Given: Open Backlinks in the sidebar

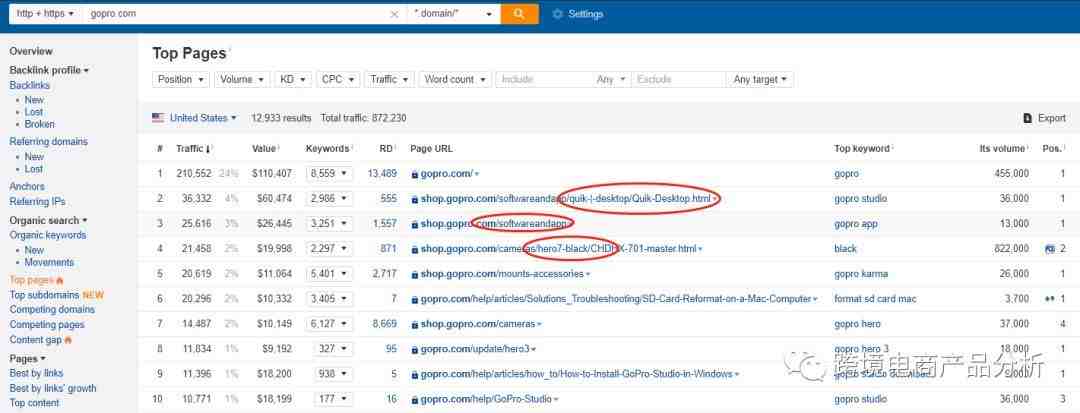Looking at the screenshot, I should (30, 85).
